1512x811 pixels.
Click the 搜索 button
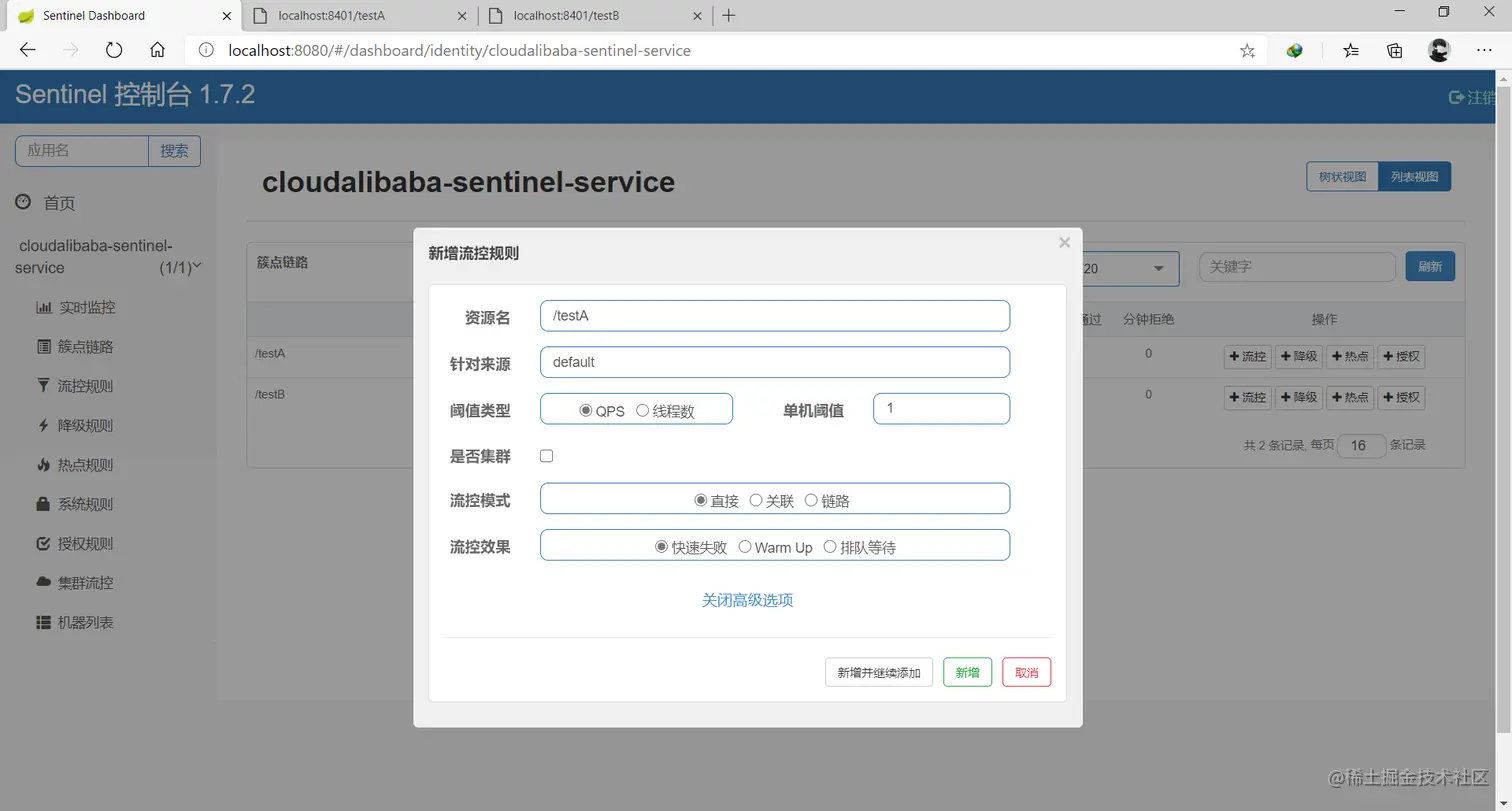[x=174, y=151]
